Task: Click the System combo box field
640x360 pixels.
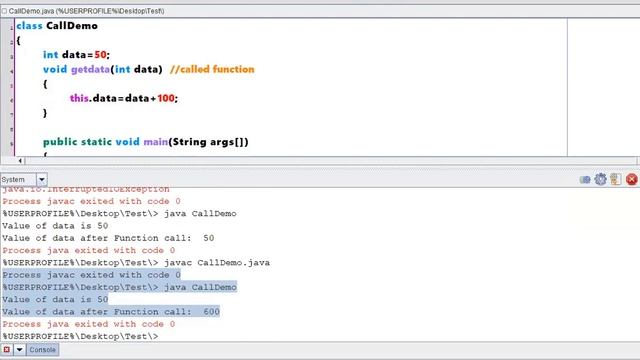Action: [x=18, y=180]
